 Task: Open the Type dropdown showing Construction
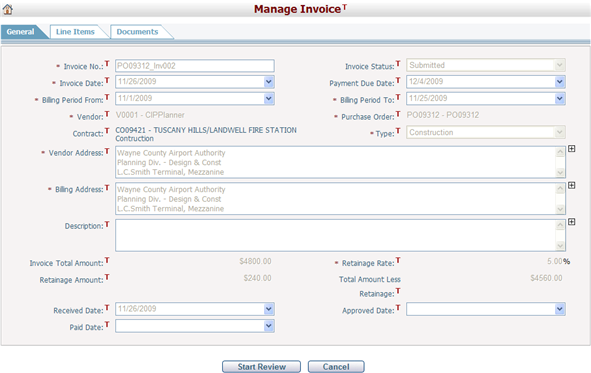[559, 132]
